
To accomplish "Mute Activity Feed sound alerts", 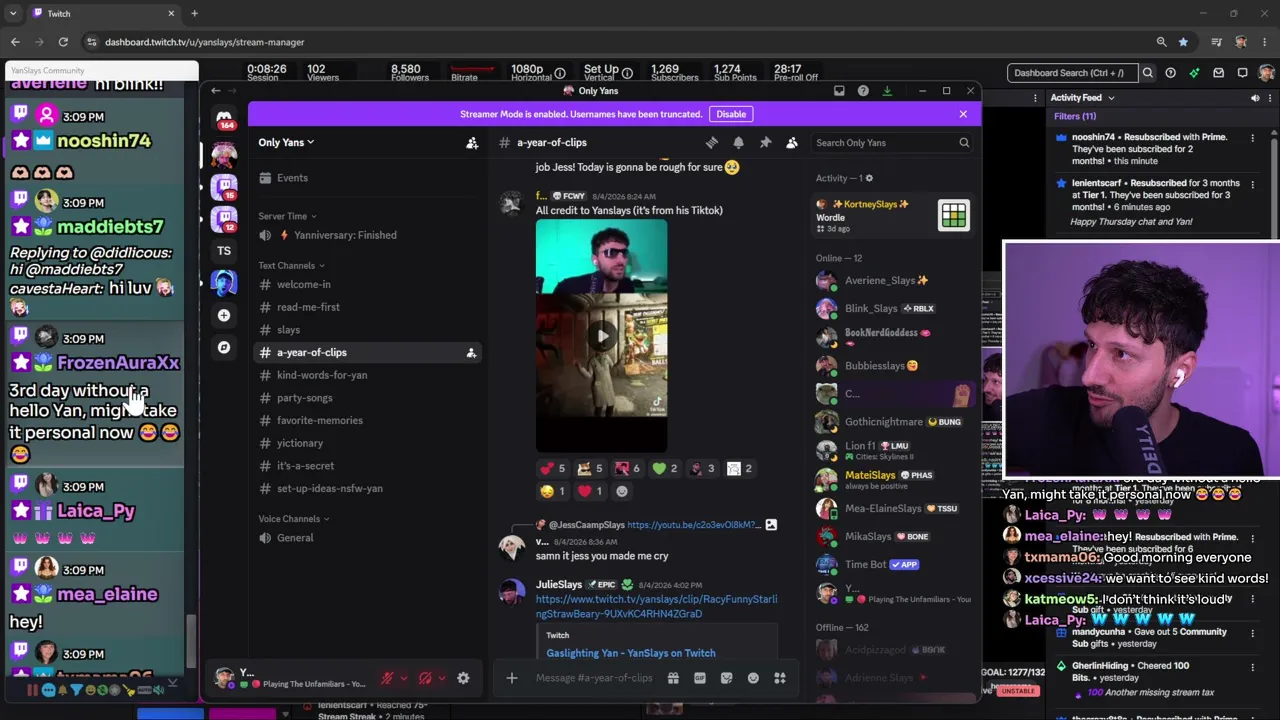I will [1255, 98].
